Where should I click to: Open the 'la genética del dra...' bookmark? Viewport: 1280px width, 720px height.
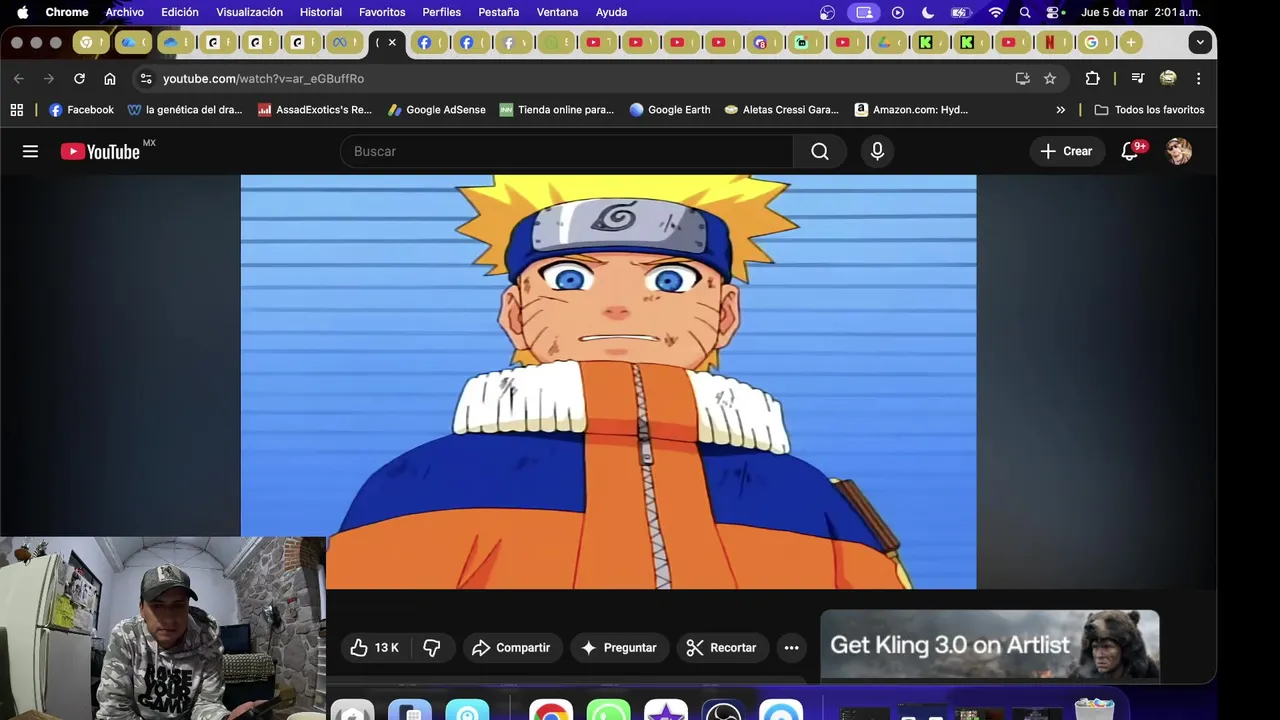point(185,110)
